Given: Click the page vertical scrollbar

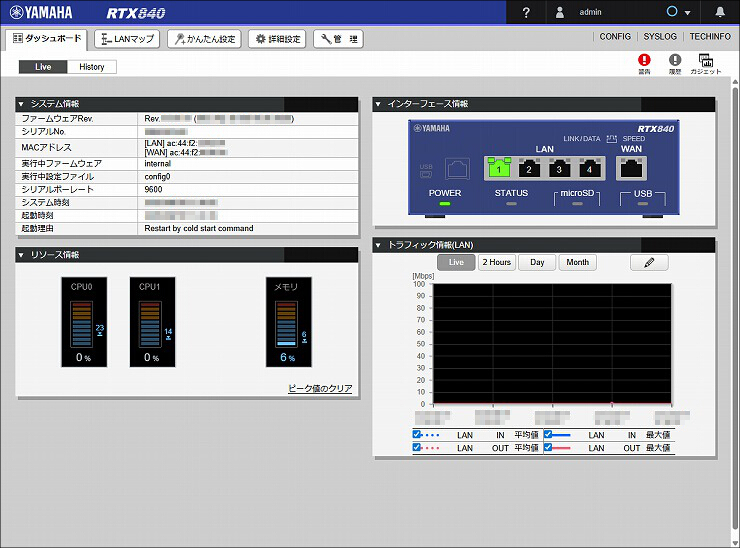Looking at the screenshot, I should pyautogui.click(x=735, y=300).
